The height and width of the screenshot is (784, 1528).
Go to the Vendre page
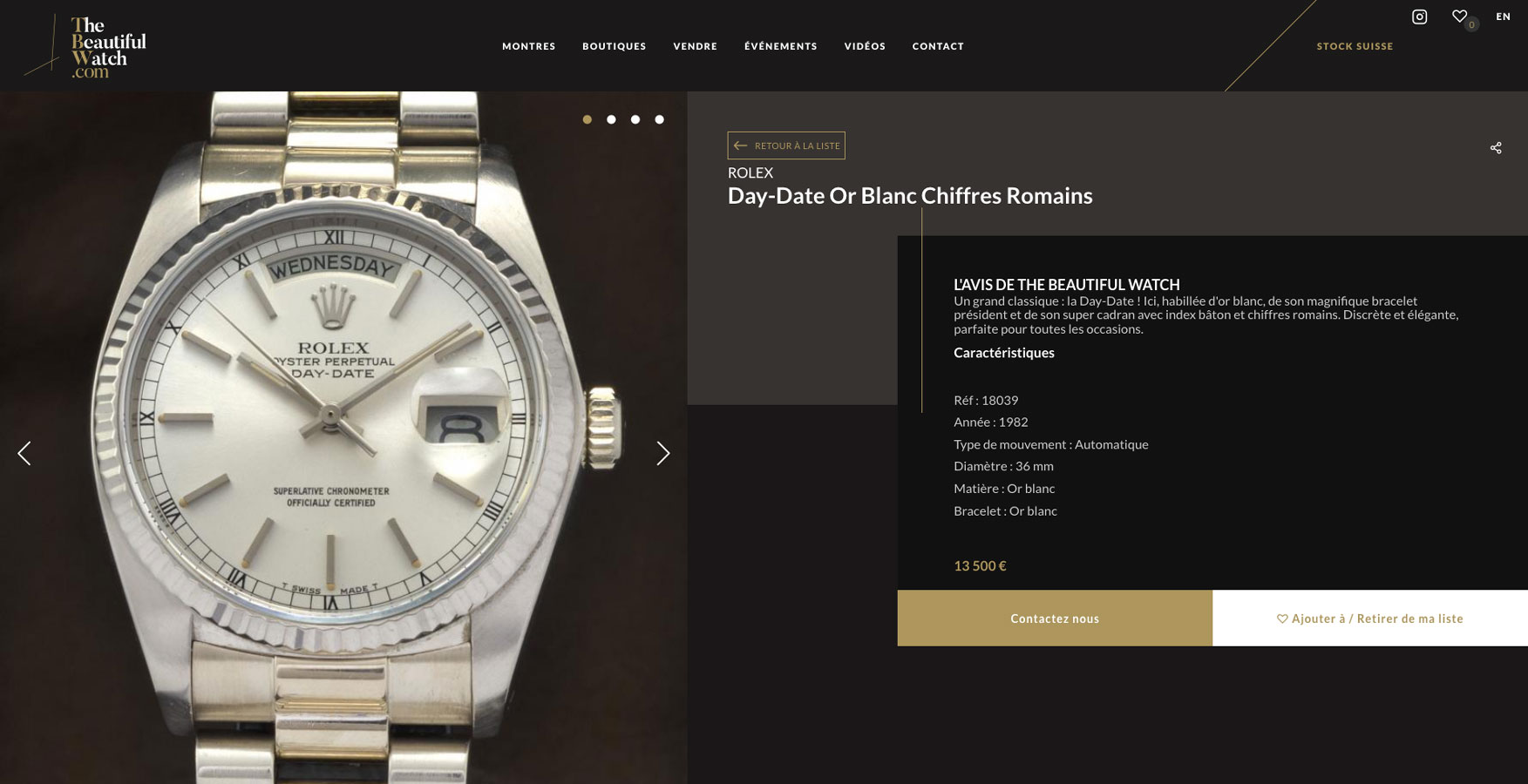click(x=695, y=46)
